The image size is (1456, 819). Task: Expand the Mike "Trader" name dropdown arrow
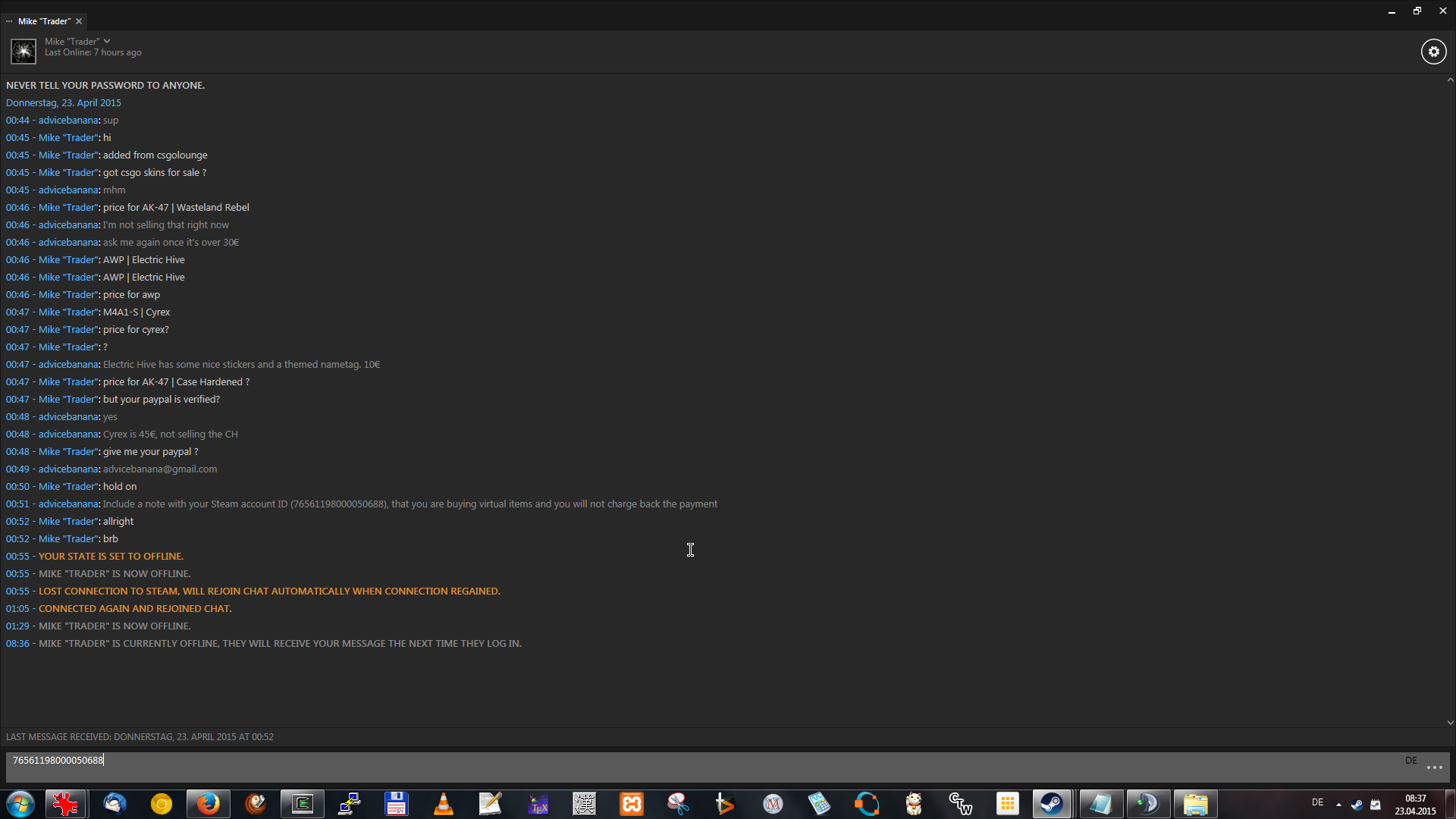coord(107,41)
